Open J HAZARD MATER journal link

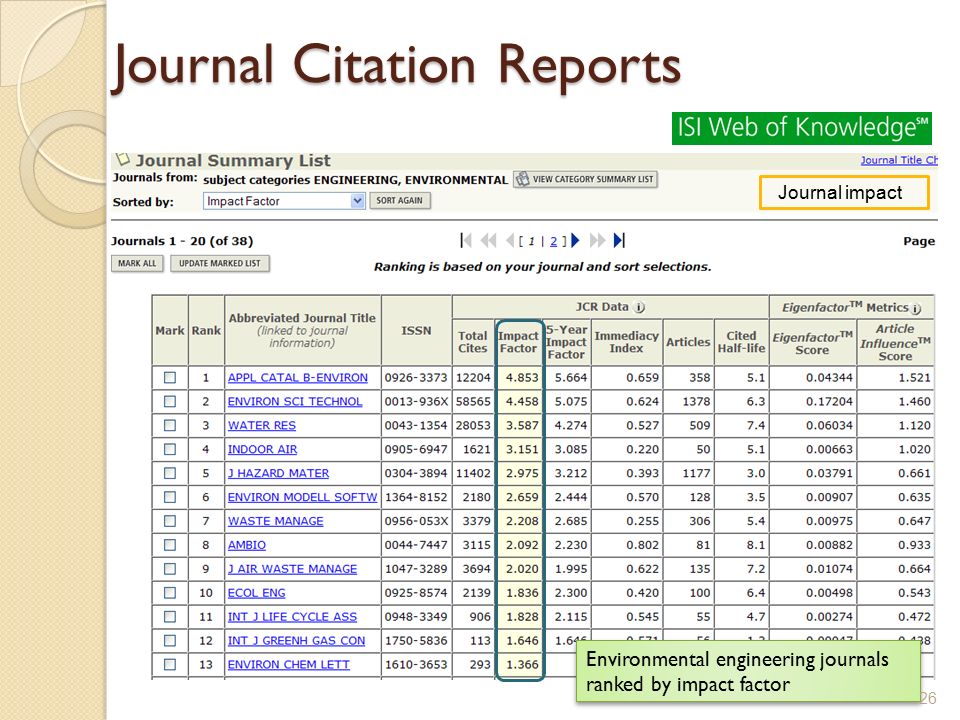pyautogui.click(x=279, y=473)
